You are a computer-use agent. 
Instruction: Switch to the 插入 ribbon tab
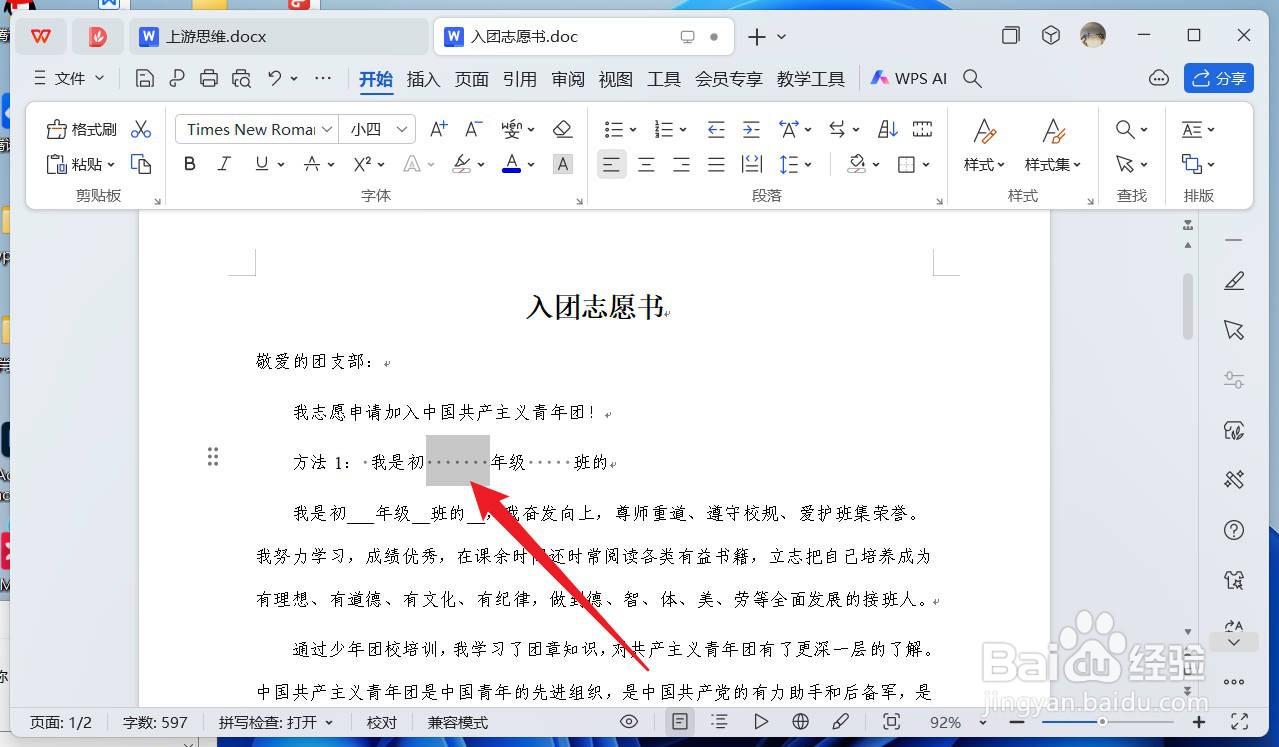coord(422,79)
